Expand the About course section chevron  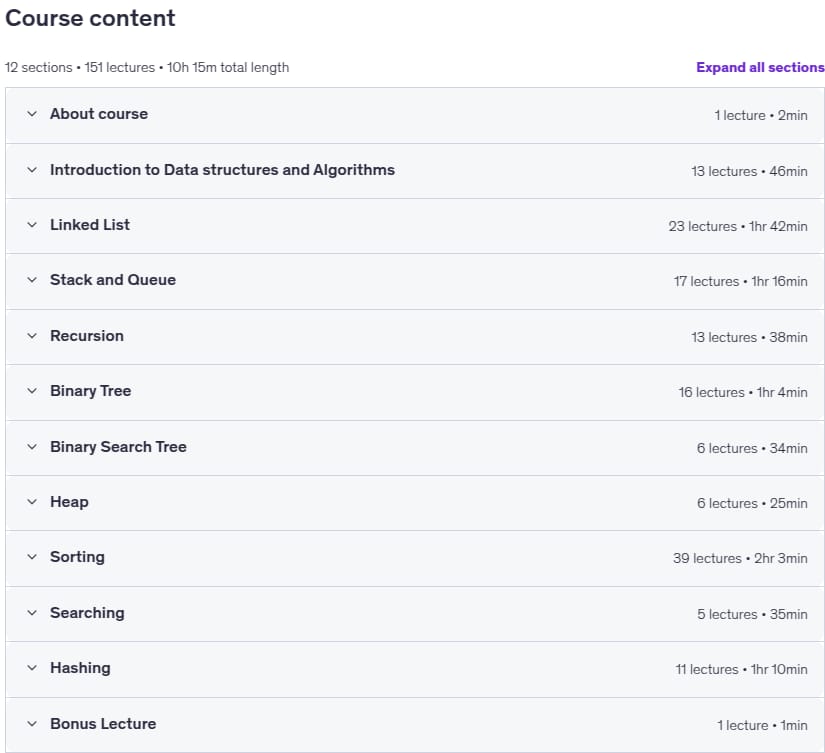(x=32, y=114)
